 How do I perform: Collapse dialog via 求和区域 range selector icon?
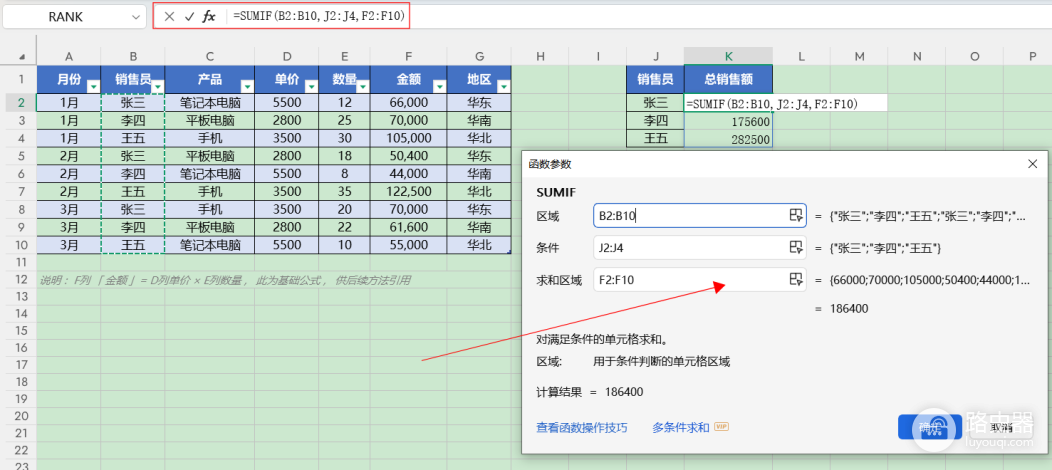tap(796, 280)
